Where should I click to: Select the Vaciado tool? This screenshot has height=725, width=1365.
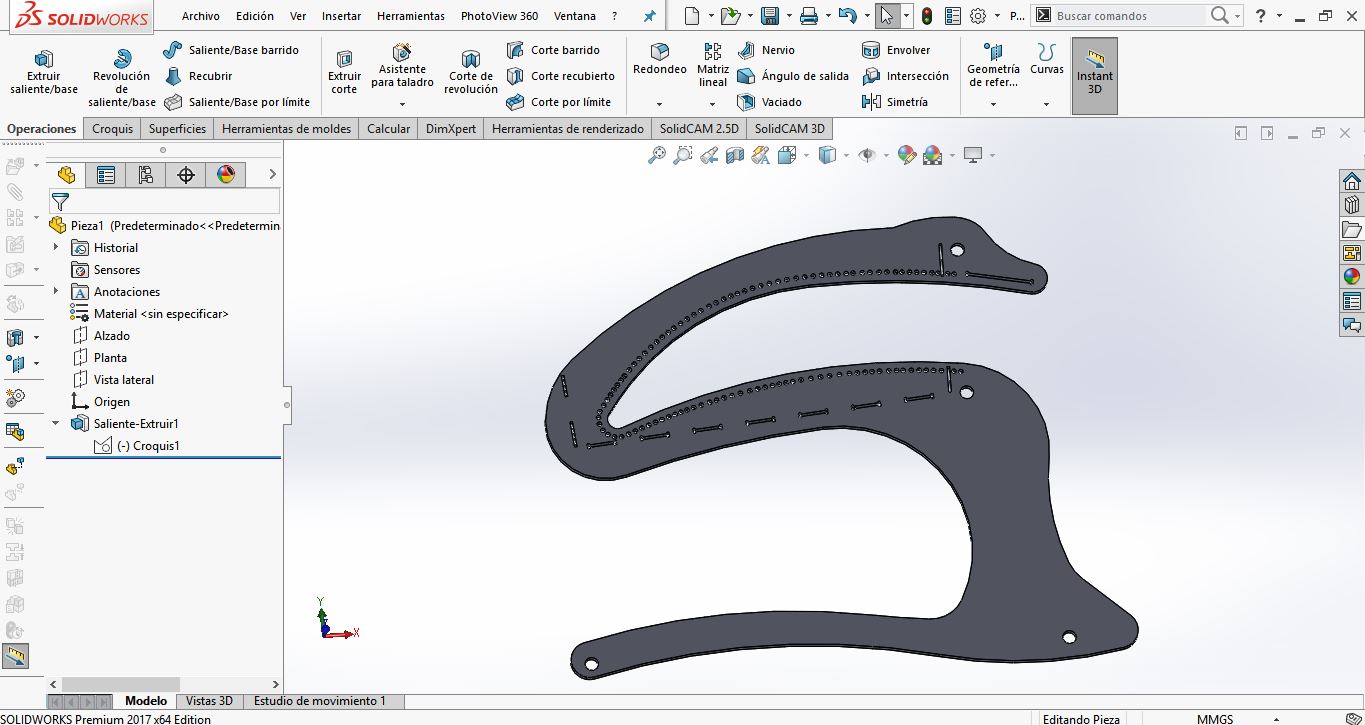768,102
